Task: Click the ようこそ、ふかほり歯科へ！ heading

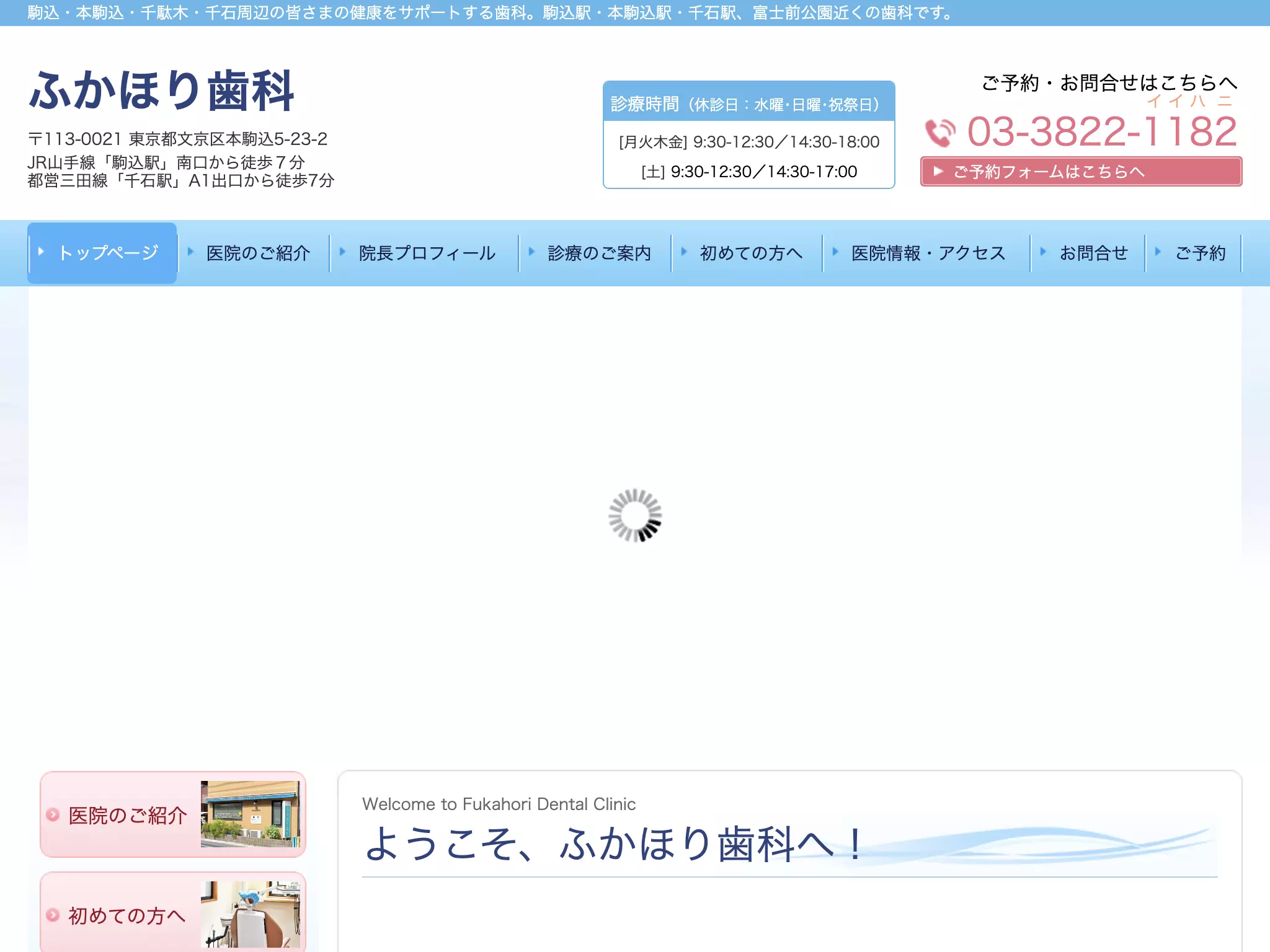Action: click(x=613, y=844)
